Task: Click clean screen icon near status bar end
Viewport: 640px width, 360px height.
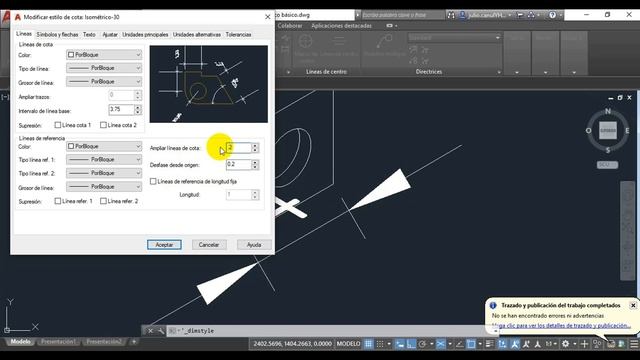Action: 622,344
